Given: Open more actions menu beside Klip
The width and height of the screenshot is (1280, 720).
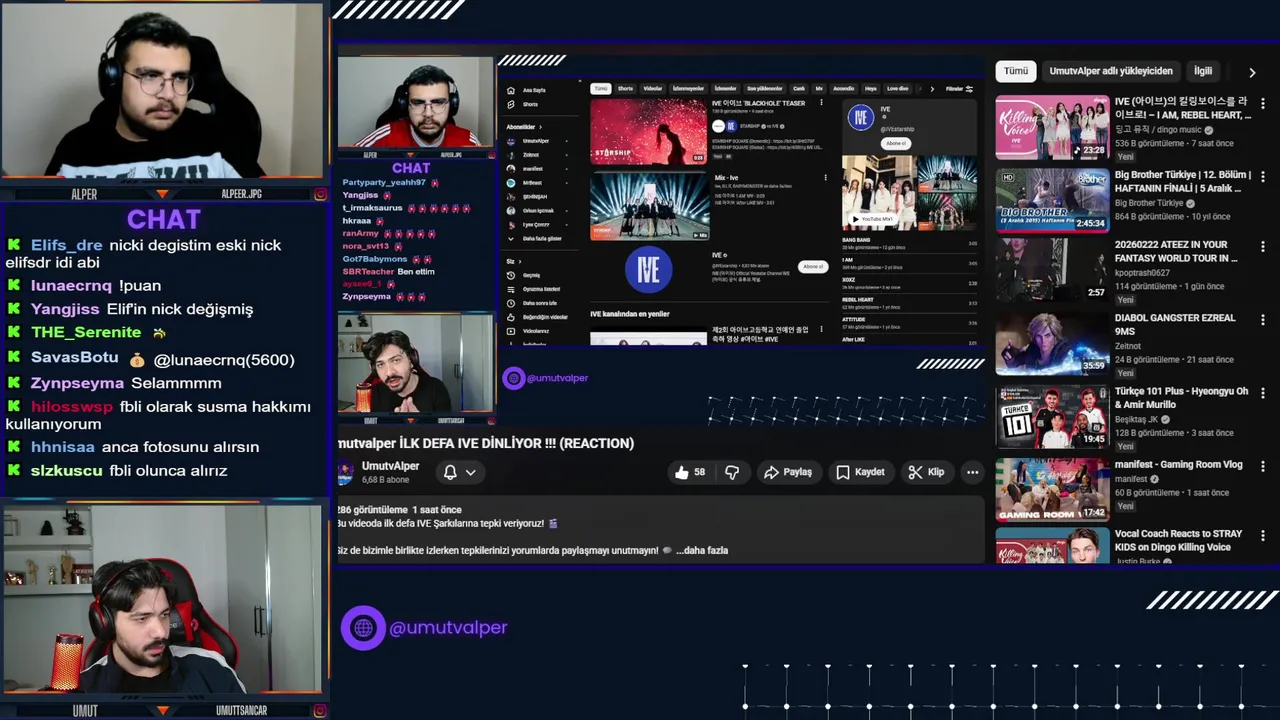Looking at the screenshot, I should pyautogui.click(x=972, y=472).
